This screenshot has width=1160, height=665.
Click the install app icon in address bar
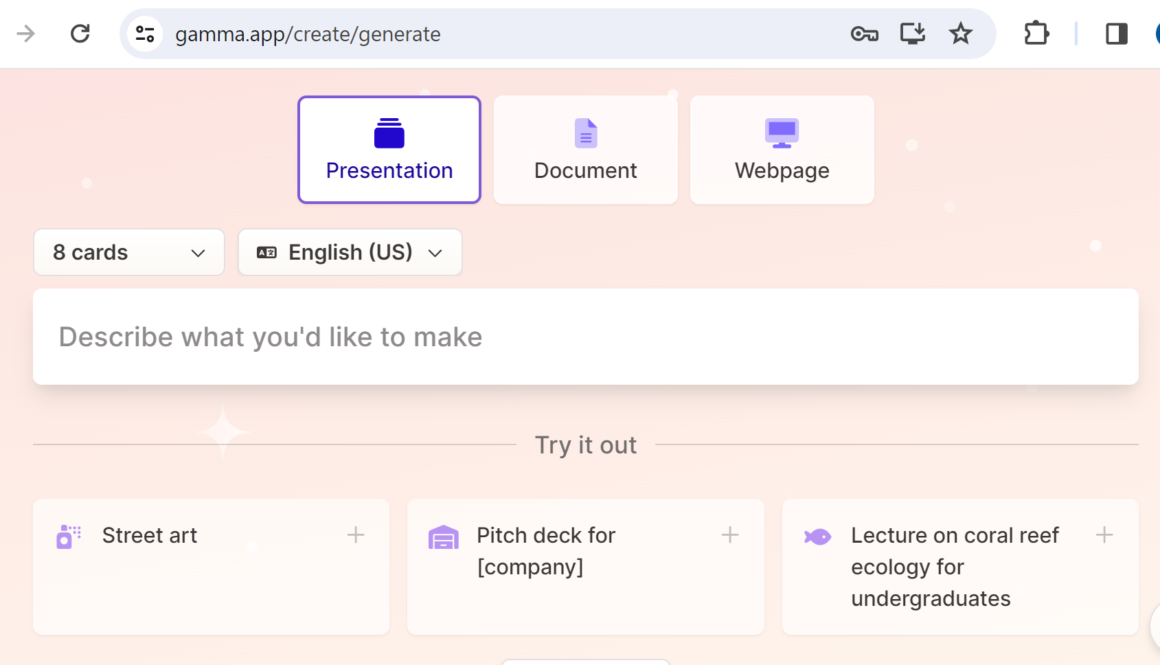tap(912, 34)
